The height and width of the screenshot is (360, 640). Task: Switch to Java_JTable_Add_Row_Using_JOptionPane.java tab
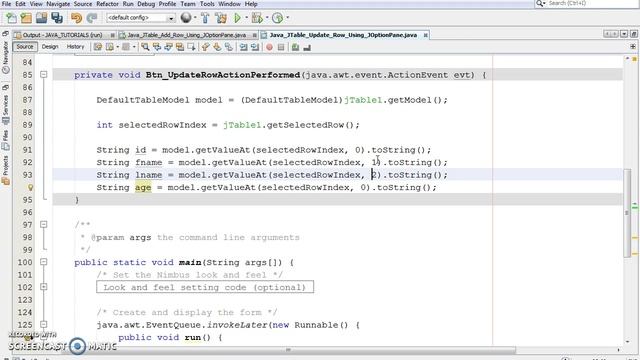pyautogui.click(x=187, y=35)
